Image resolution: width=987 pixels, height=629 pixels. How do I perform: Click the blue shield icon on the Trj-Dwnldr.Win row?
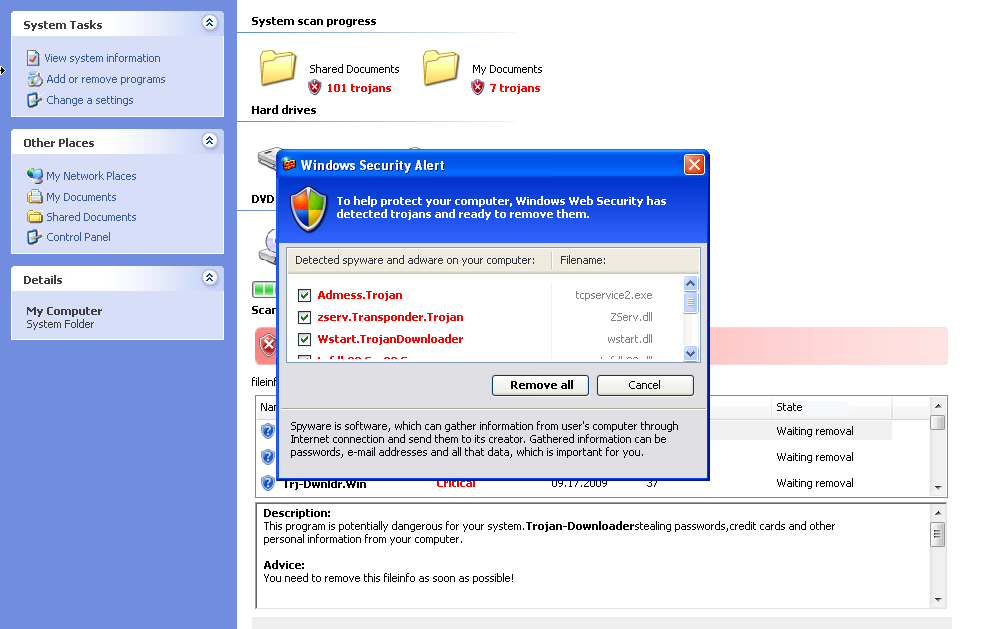click(268, 483)
